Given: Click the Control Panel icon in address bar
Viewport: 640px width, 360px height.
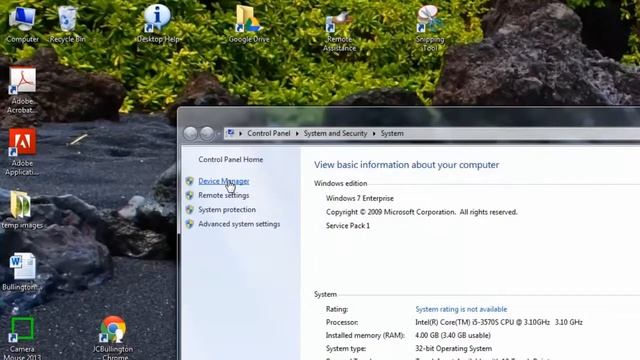Looking at the screenshot, I should (230, 133).
